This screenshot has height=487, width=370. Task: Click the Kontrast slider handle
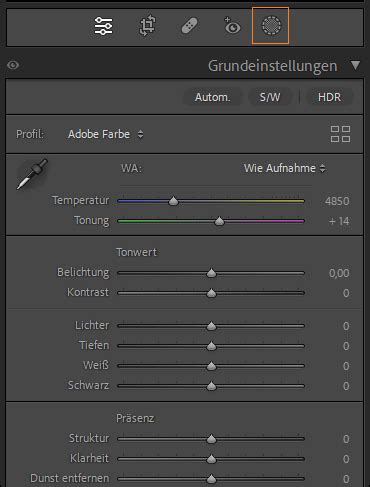(x=211, y=293)
